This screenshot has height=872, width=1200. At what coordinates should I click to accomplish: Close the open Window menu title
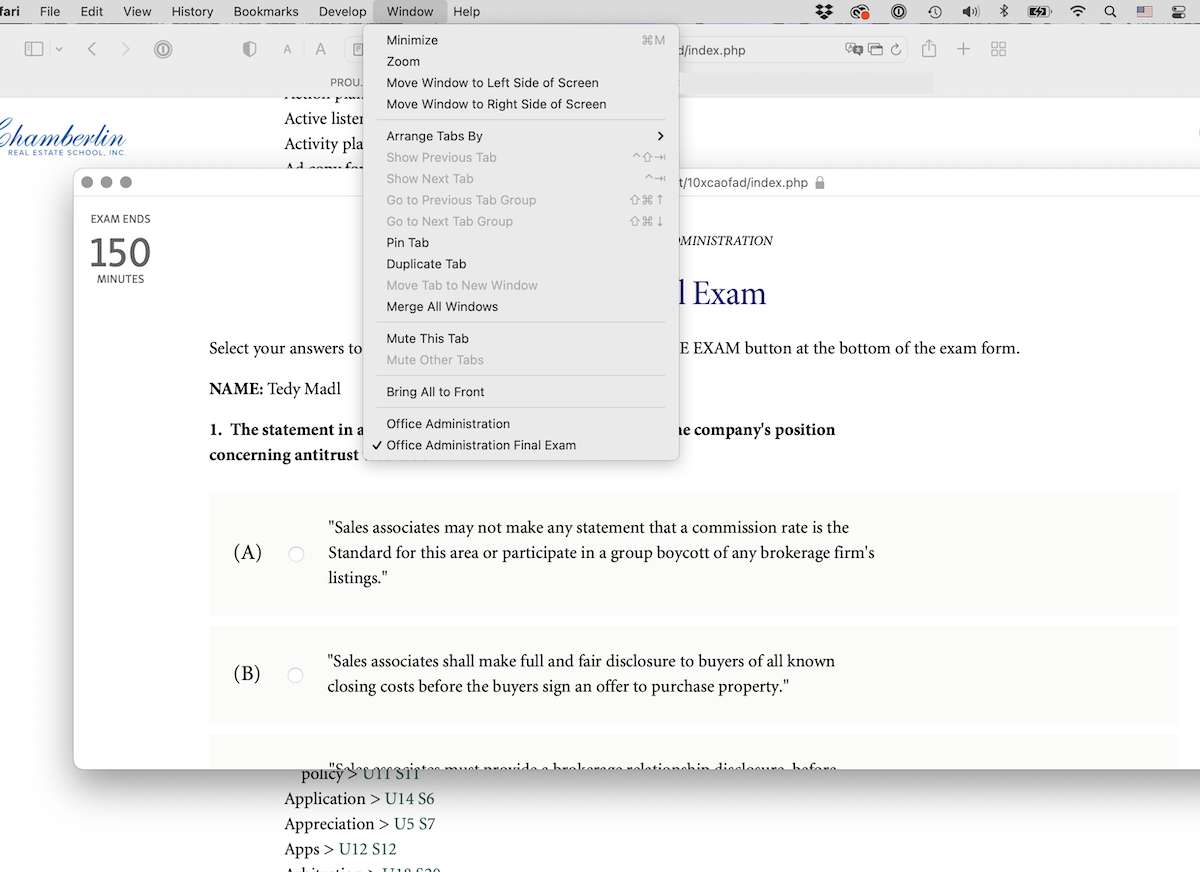point(410,12)
